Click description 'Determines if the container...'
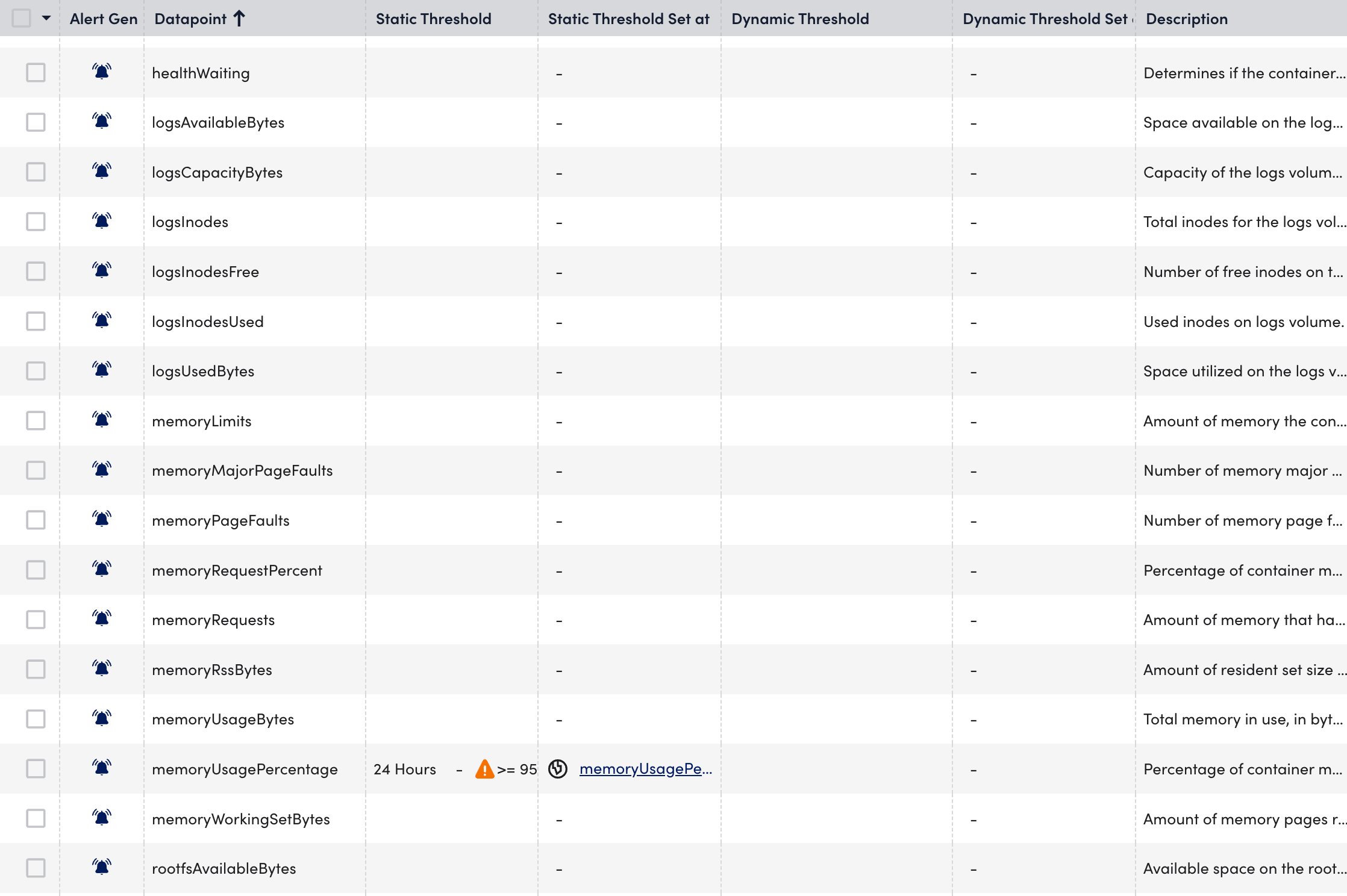This screenshot has width=1347, height=896. pos(1244,73)
